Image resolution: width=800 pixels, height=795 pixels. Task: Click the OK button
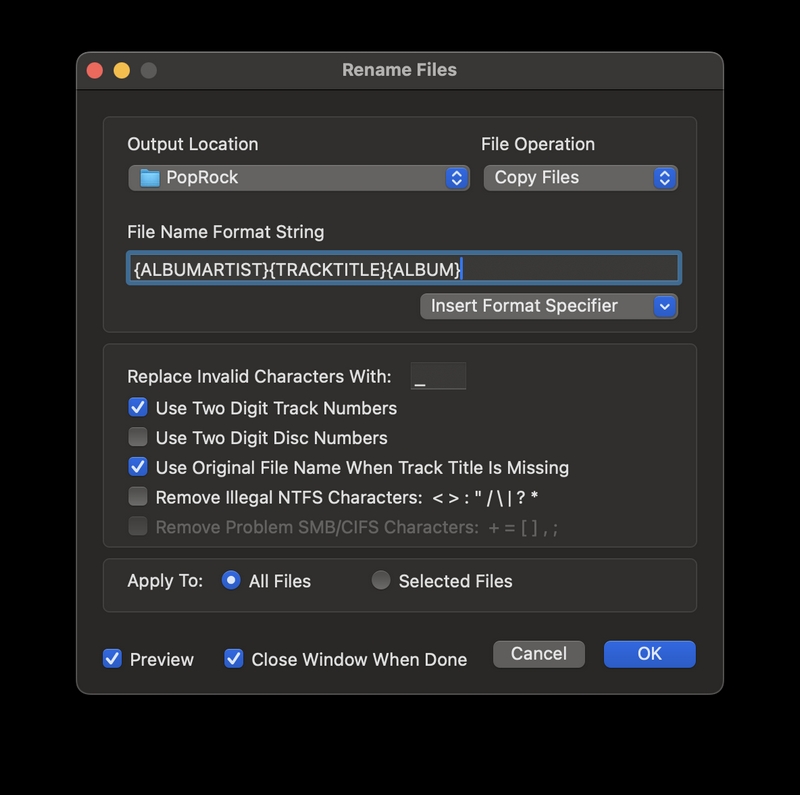(x=649, y=654)
